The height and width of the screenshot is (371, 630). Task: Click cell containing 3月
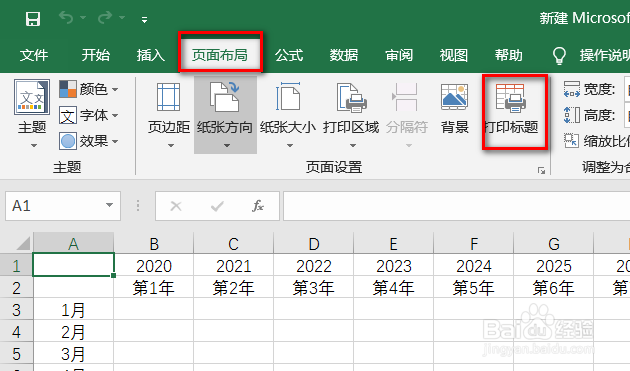(x=73, y=354)
